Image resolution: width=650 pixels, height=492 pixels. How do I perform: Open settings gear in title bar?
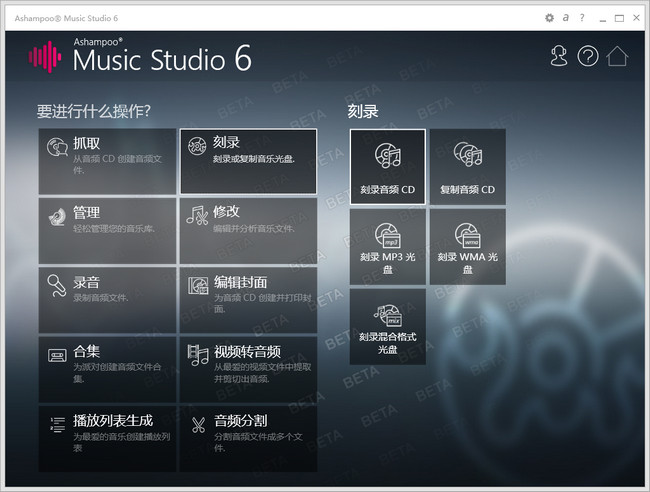(x=549, y=18)
